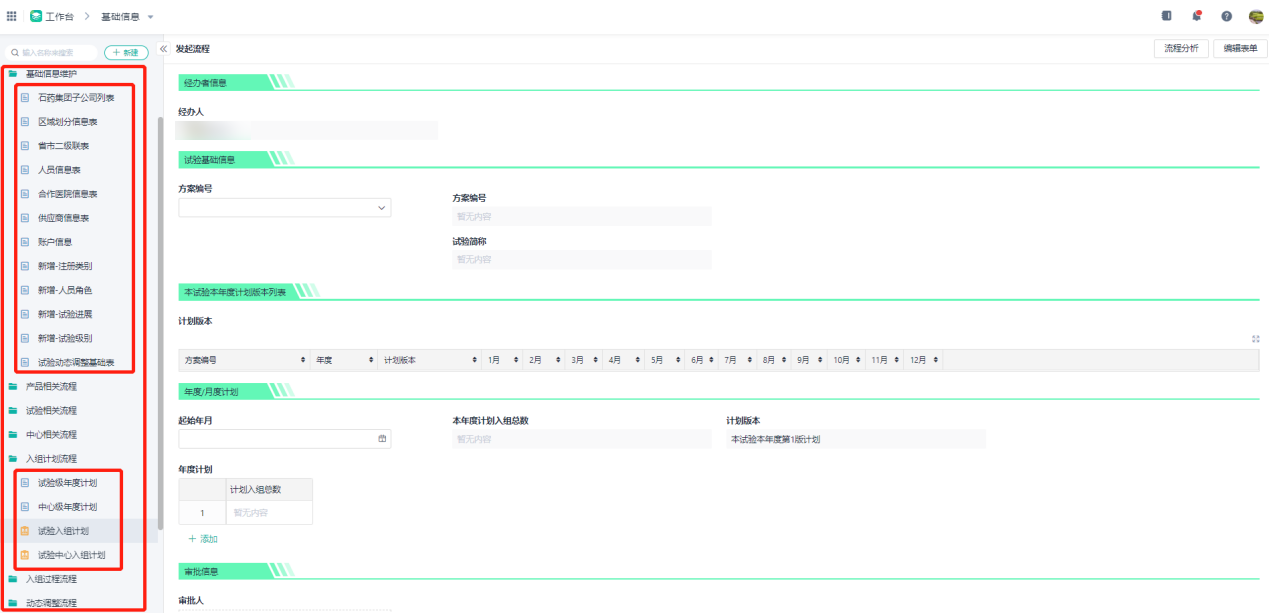Click the 流程分析 button
1269x613 pixels.
1181,49
